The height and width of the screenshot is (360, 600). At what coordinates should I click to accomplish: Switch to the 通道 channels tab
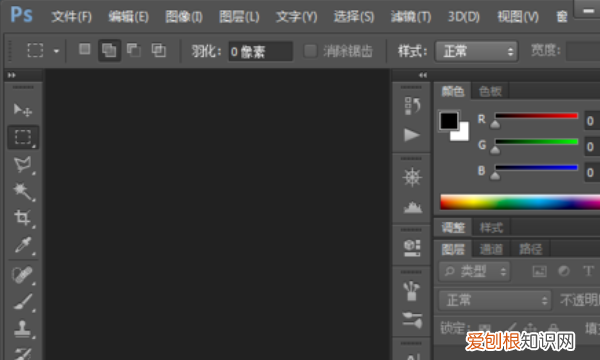(x=491, y=249)
